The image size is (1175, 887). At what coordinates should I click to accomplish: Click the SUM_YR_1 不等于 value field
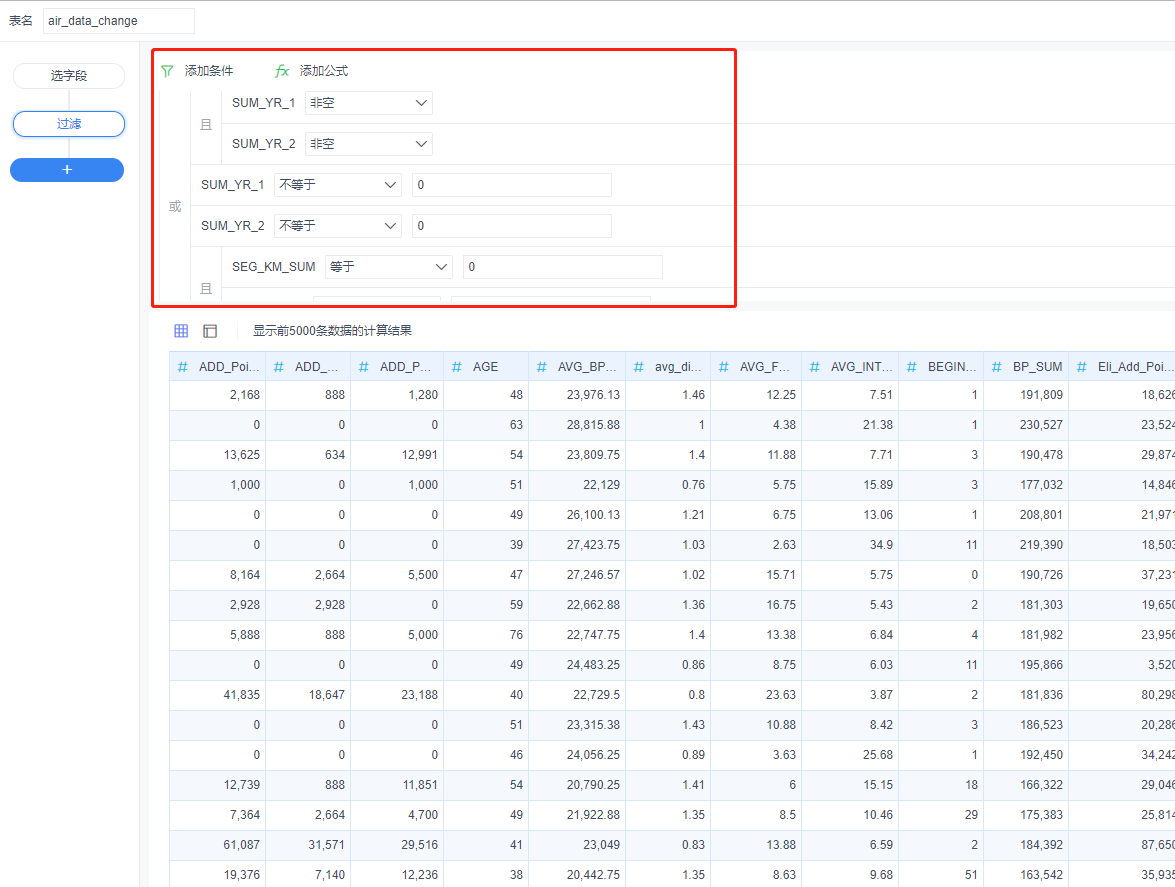pos(512,185)
